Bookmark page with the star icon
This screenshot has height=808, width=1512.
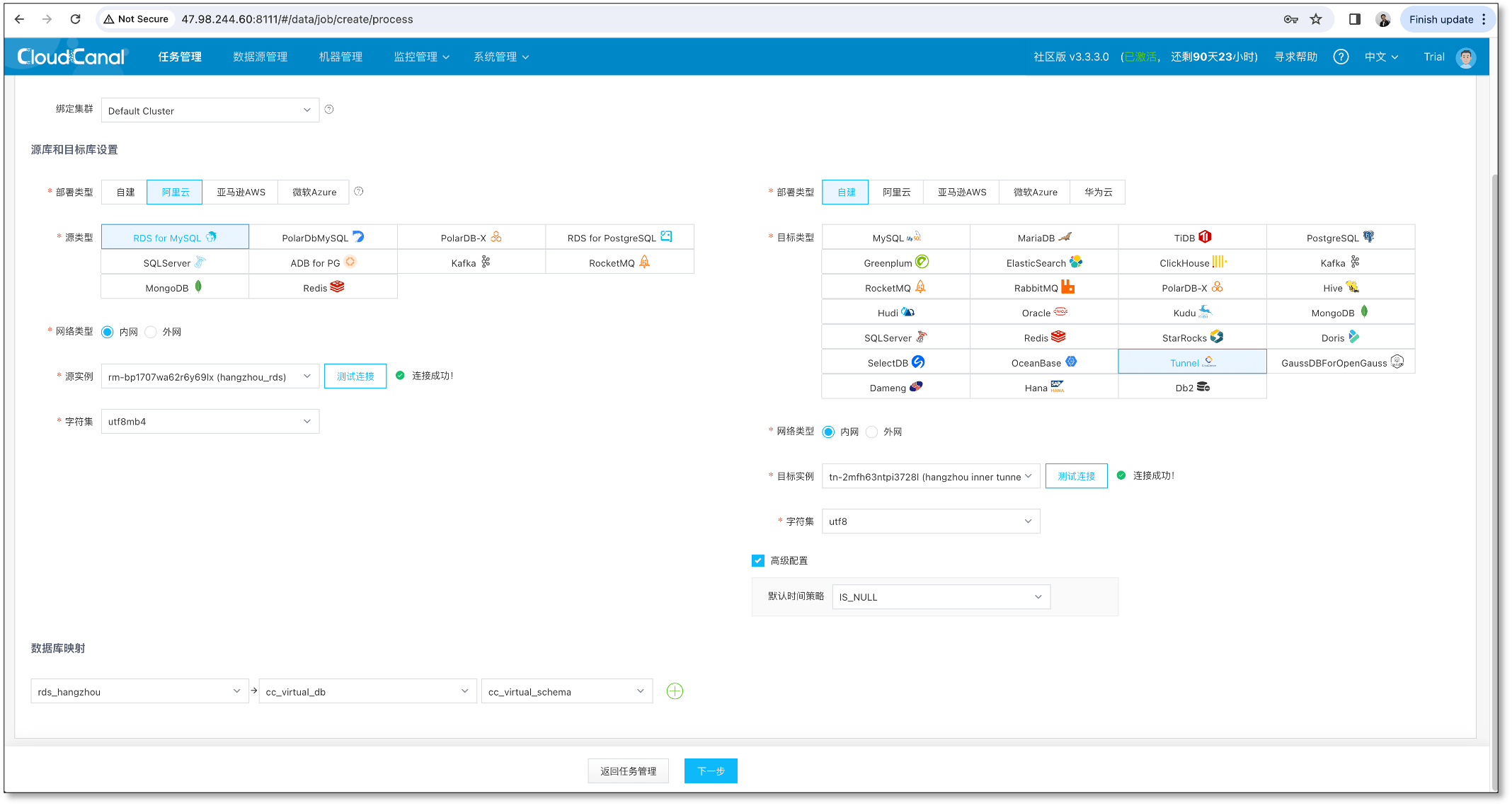[x=1316, y=19]
